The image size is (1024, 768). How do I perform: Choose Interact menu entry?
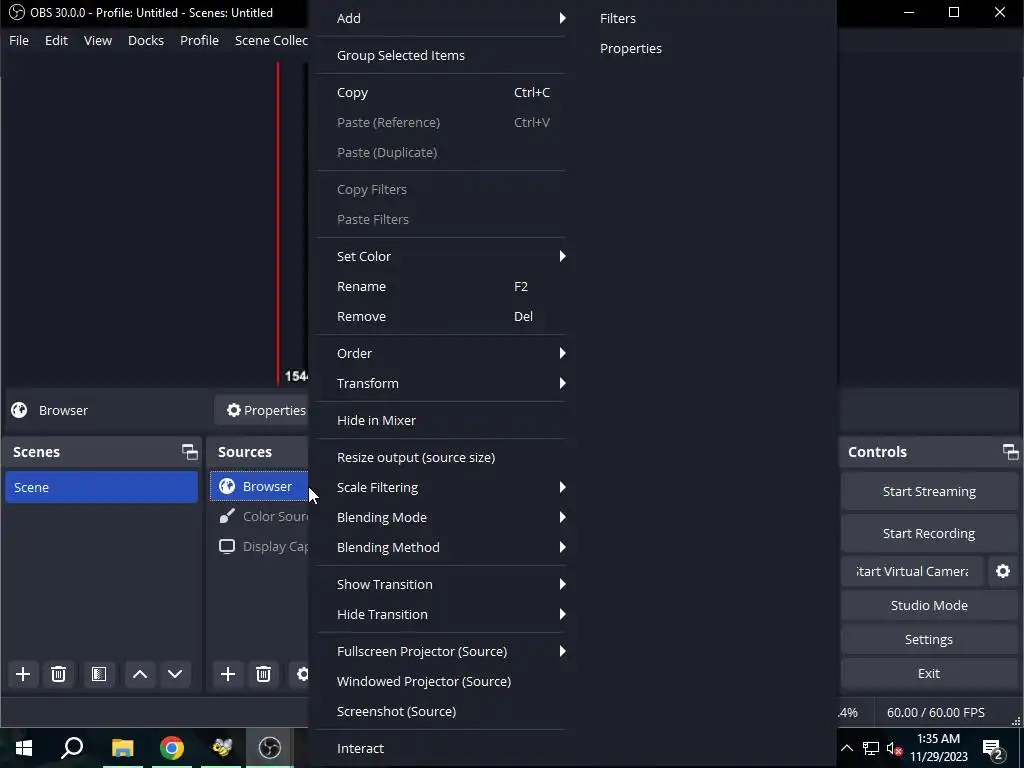441,748
